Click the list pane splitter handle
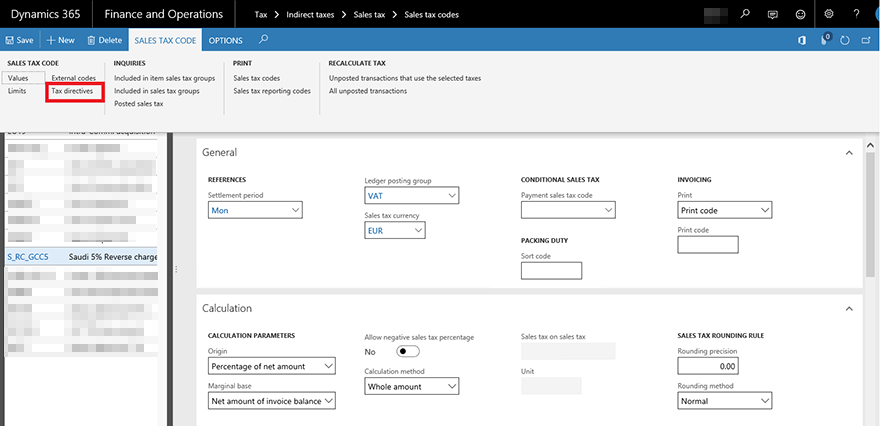The image size is (880, 426). coord(176,269)
